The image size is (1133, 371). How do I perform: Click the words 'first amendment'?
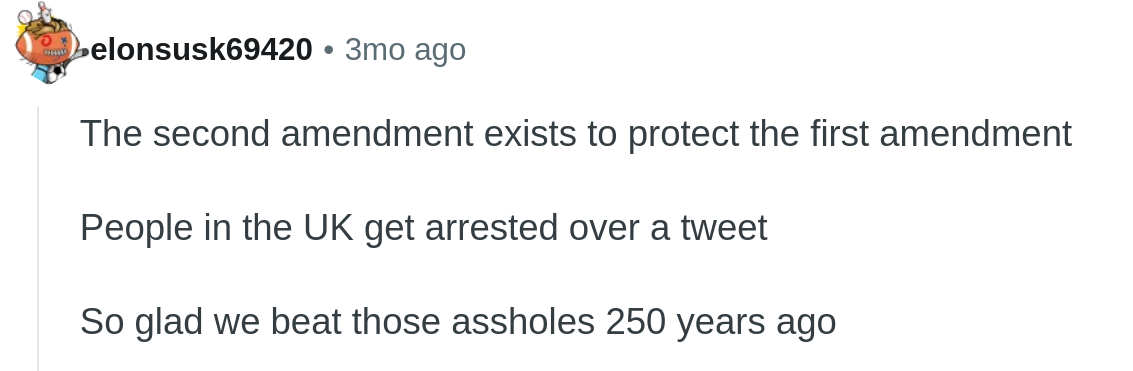tap(941, 134)
